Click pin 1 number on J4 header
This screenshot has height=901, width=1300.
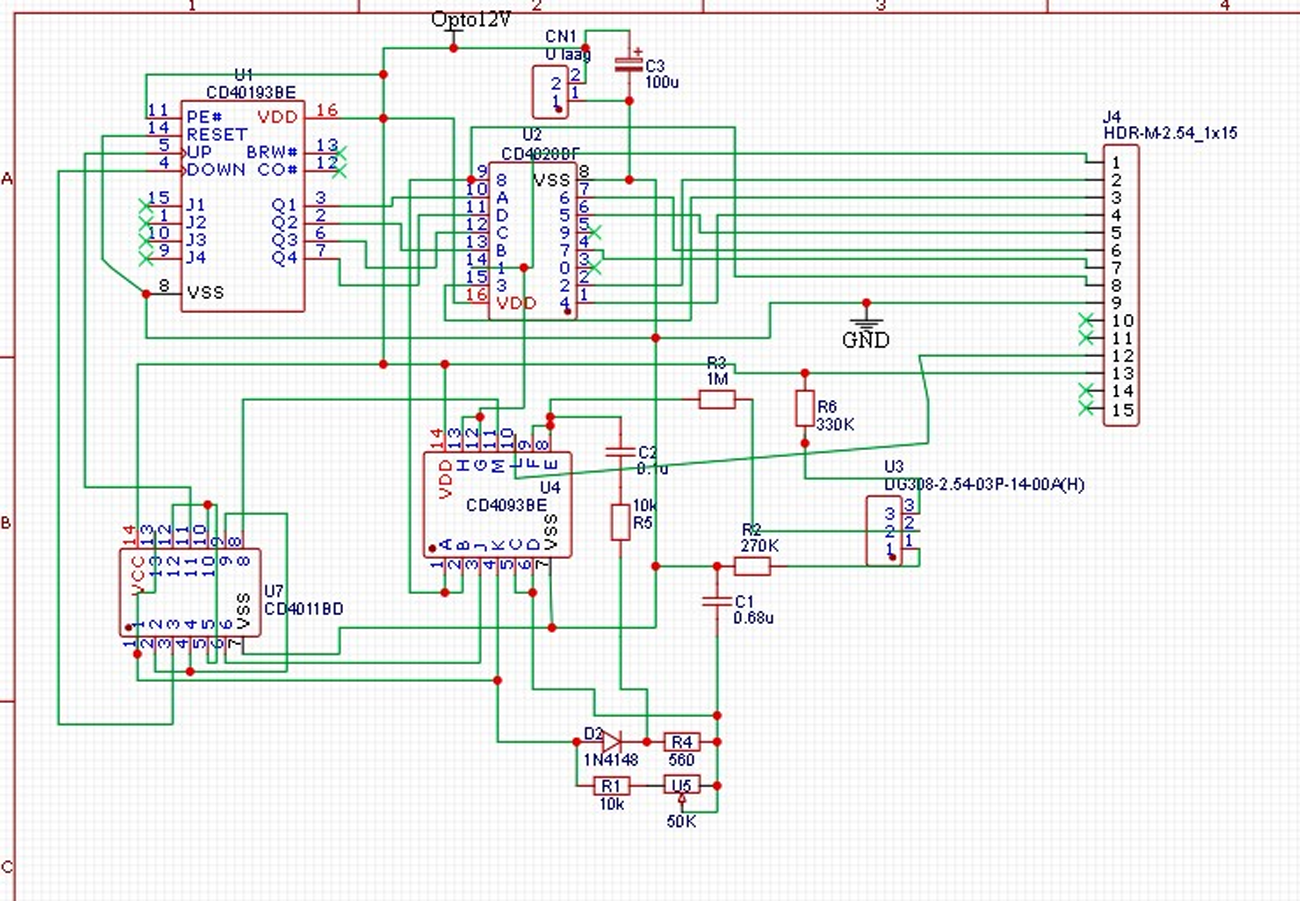point(1115,162)
